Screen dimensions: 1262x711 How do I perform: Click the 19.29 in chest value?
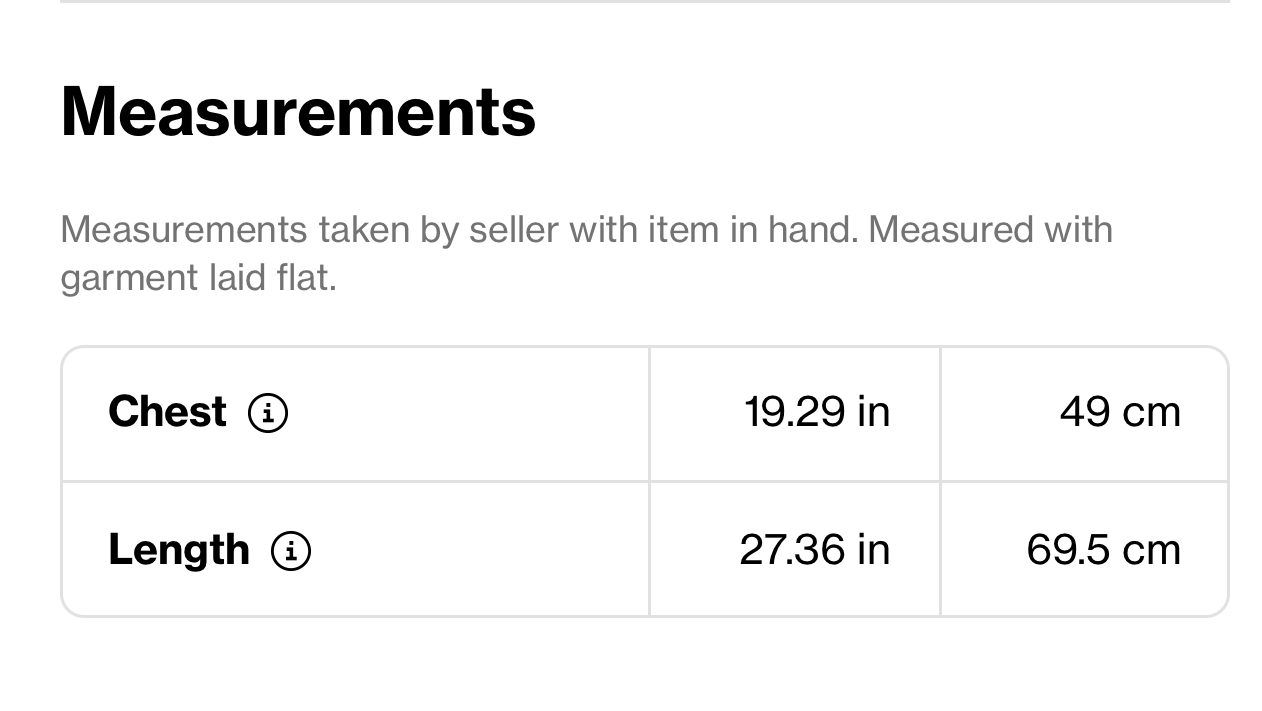817,412
